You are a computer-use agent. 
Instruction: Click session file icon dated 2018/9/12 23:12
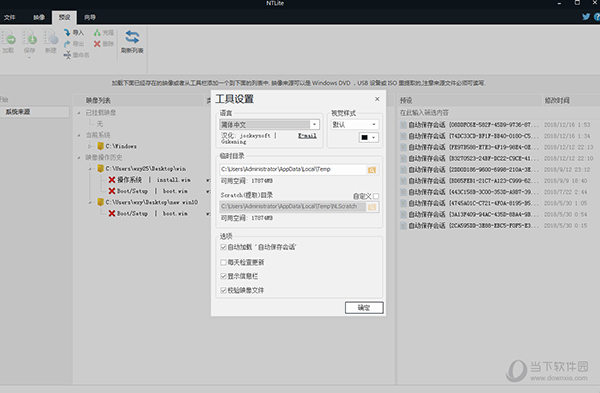(403, 170)
